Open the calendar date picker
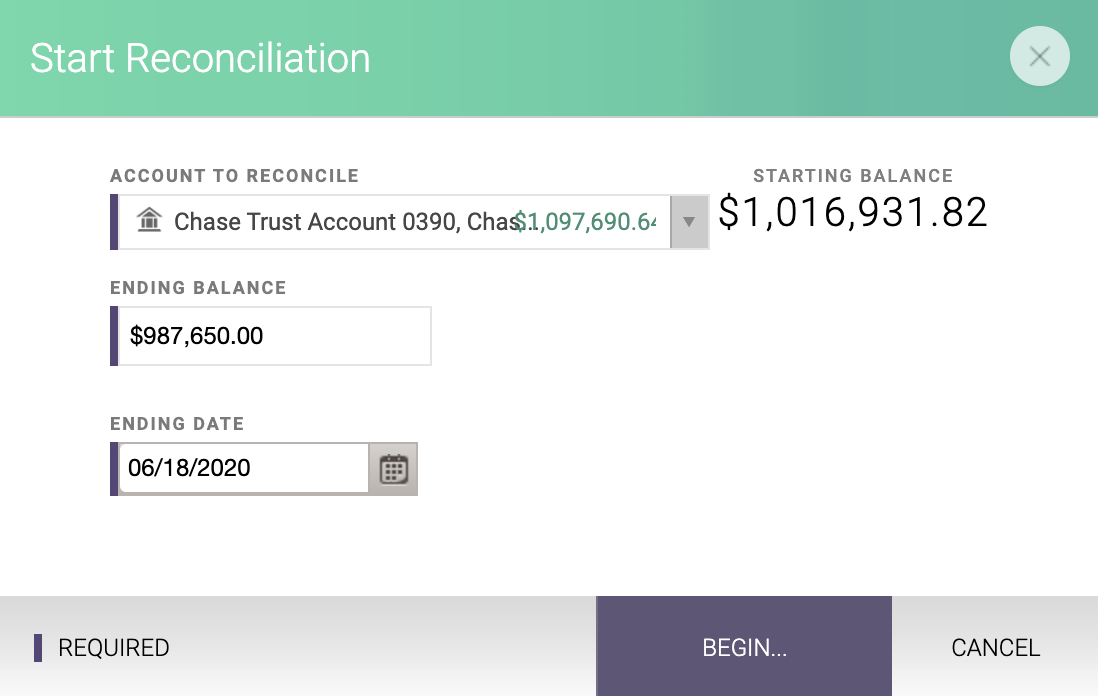1098x696 pixels. (x=394, y=468)
